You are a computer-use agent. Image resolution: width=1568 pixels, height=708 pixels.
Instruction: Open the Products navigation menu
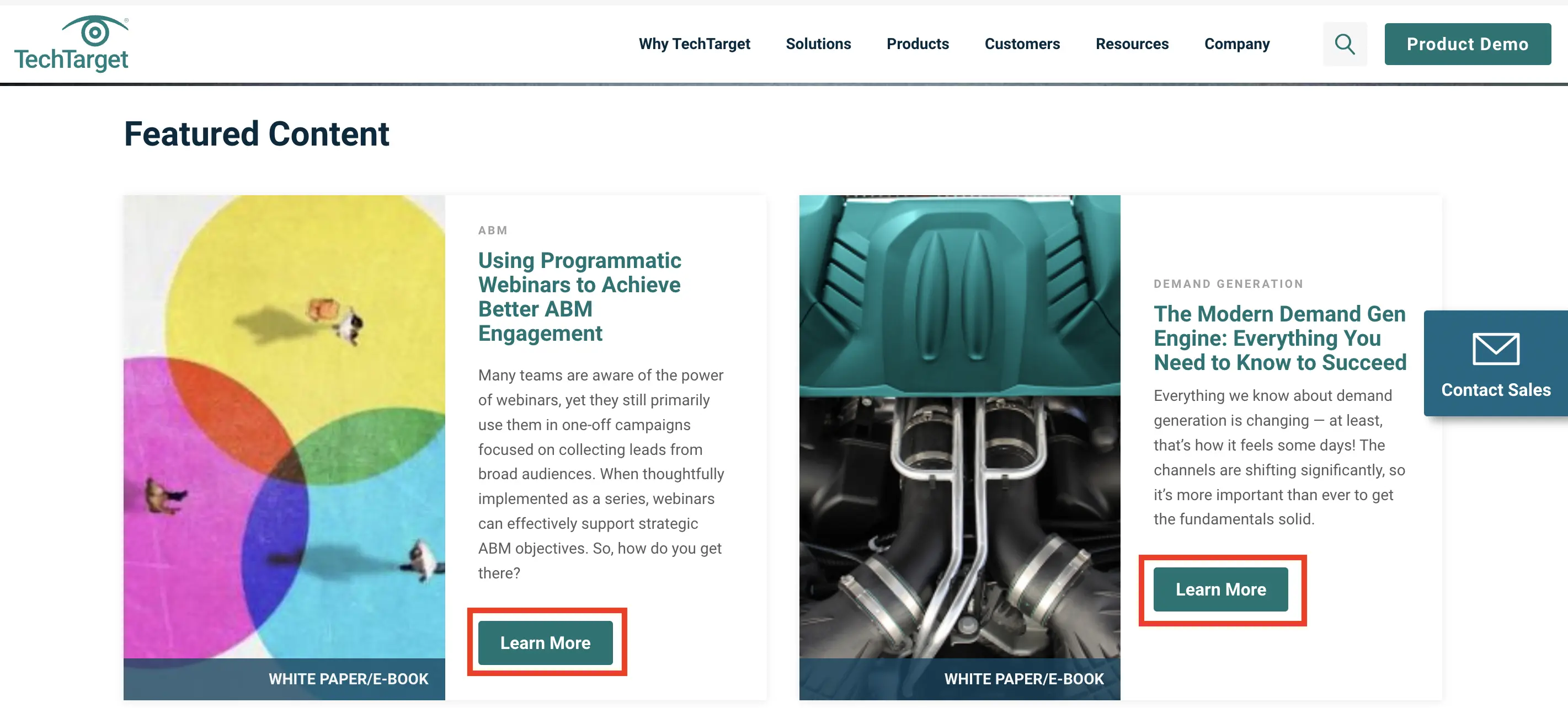(x=917, y=44)
